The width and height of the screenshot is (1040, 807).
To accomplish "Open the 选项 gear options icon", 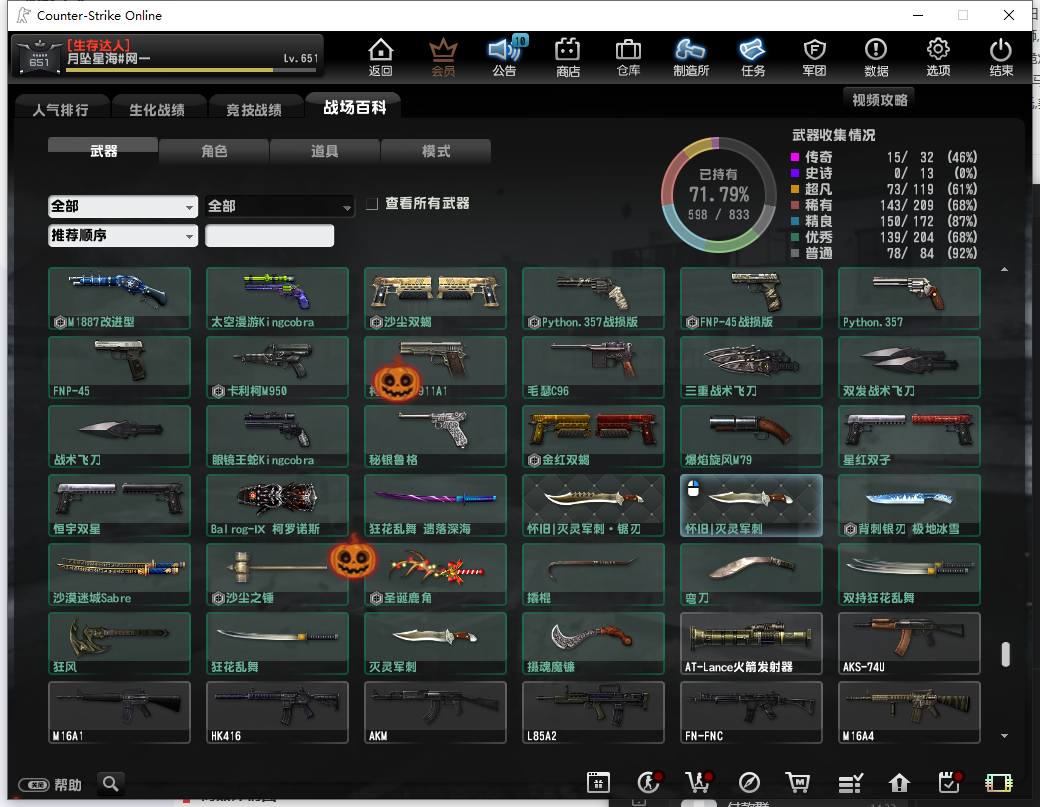I will [x=938, y=56].
